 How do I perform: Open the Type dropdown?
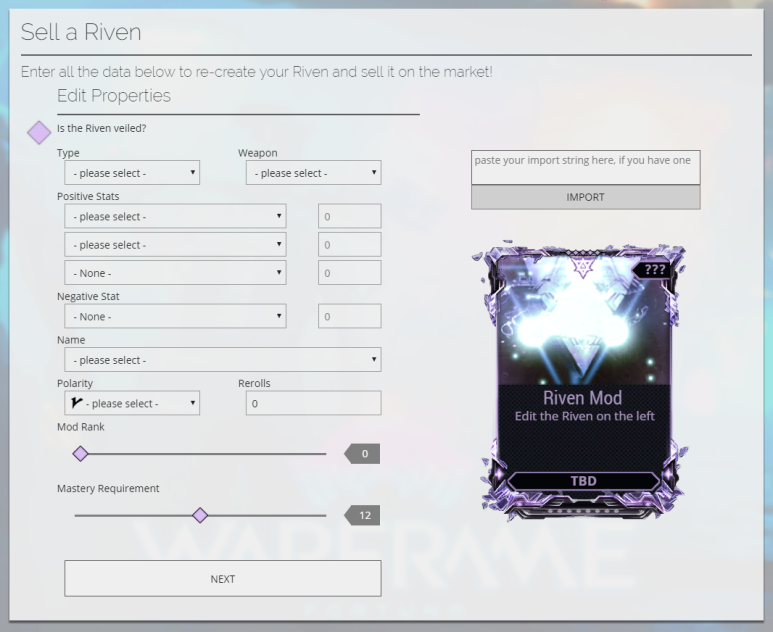coord(132,173)
